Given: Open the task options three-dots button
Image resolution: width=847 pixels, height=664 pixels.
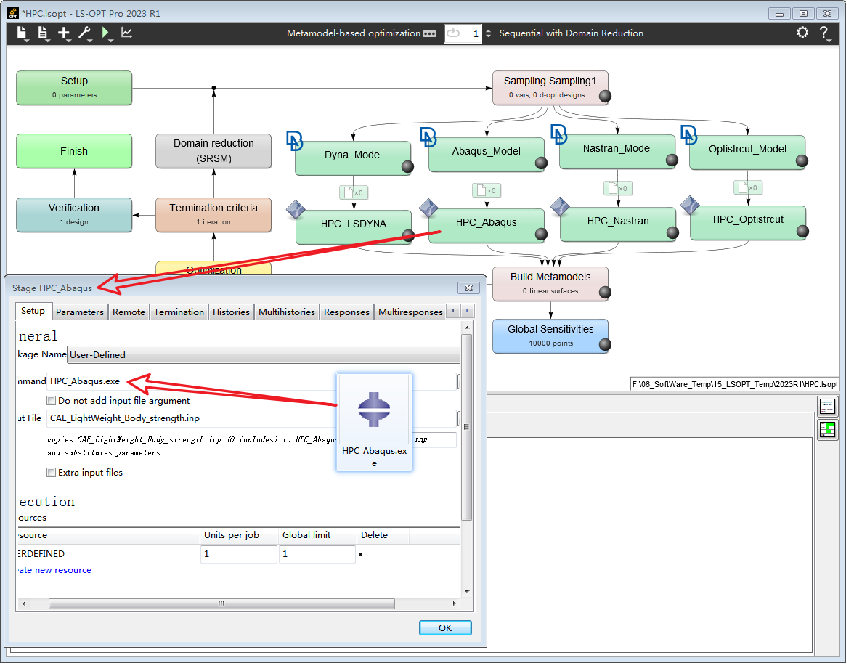Looking at the screenshot, I should pyautogui.click(x=429, y=33).
